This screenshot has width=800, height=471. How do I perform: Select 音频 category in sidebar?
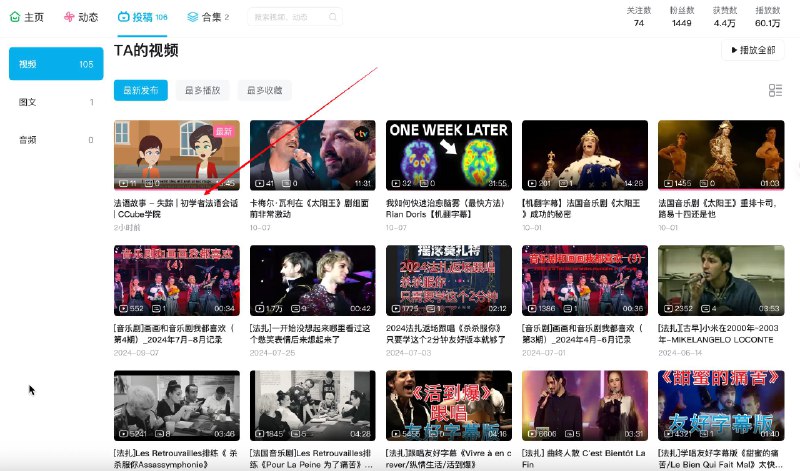(x=56, y=140)
